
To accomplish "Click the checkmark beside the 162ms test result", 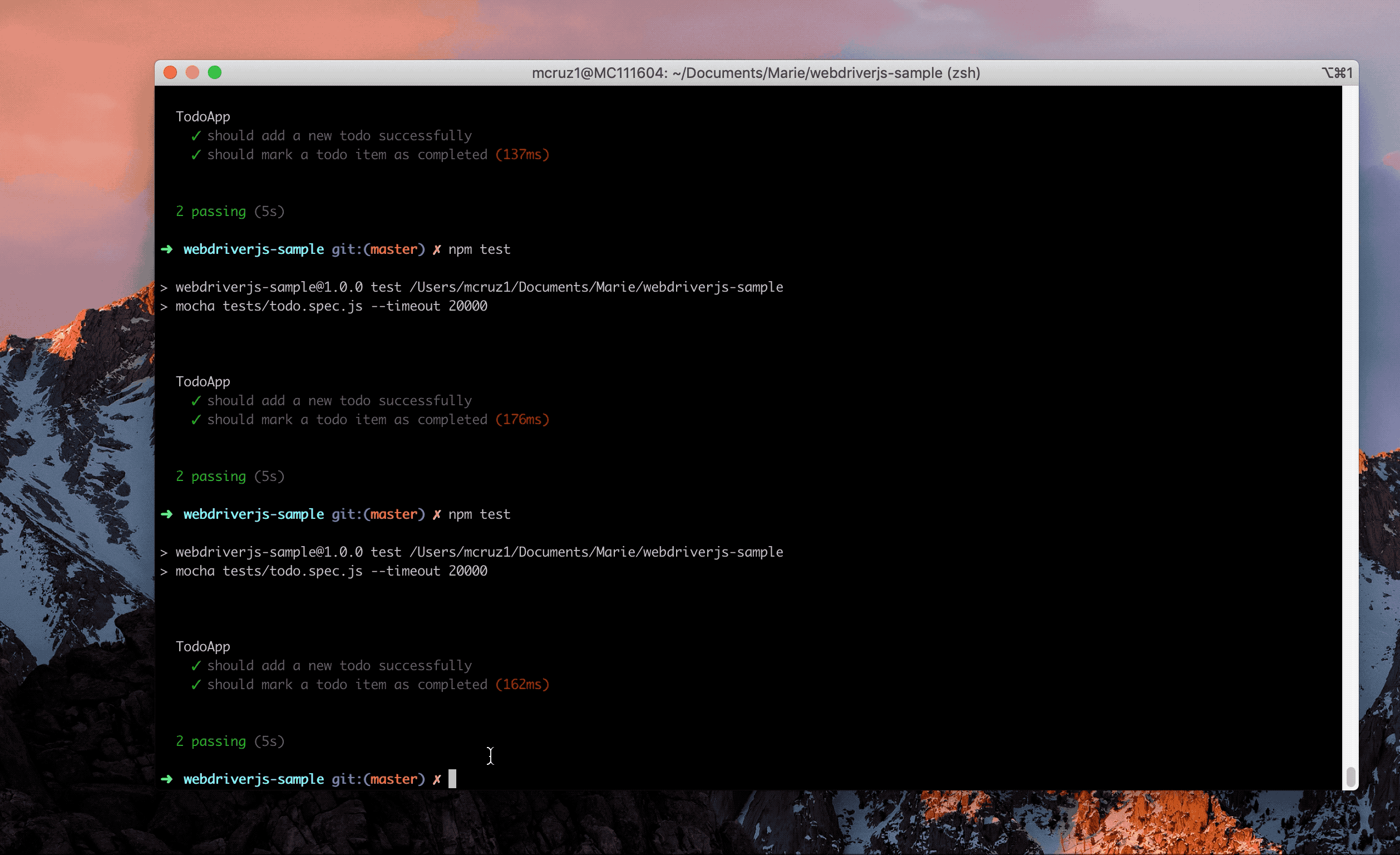I will (196, 685).
